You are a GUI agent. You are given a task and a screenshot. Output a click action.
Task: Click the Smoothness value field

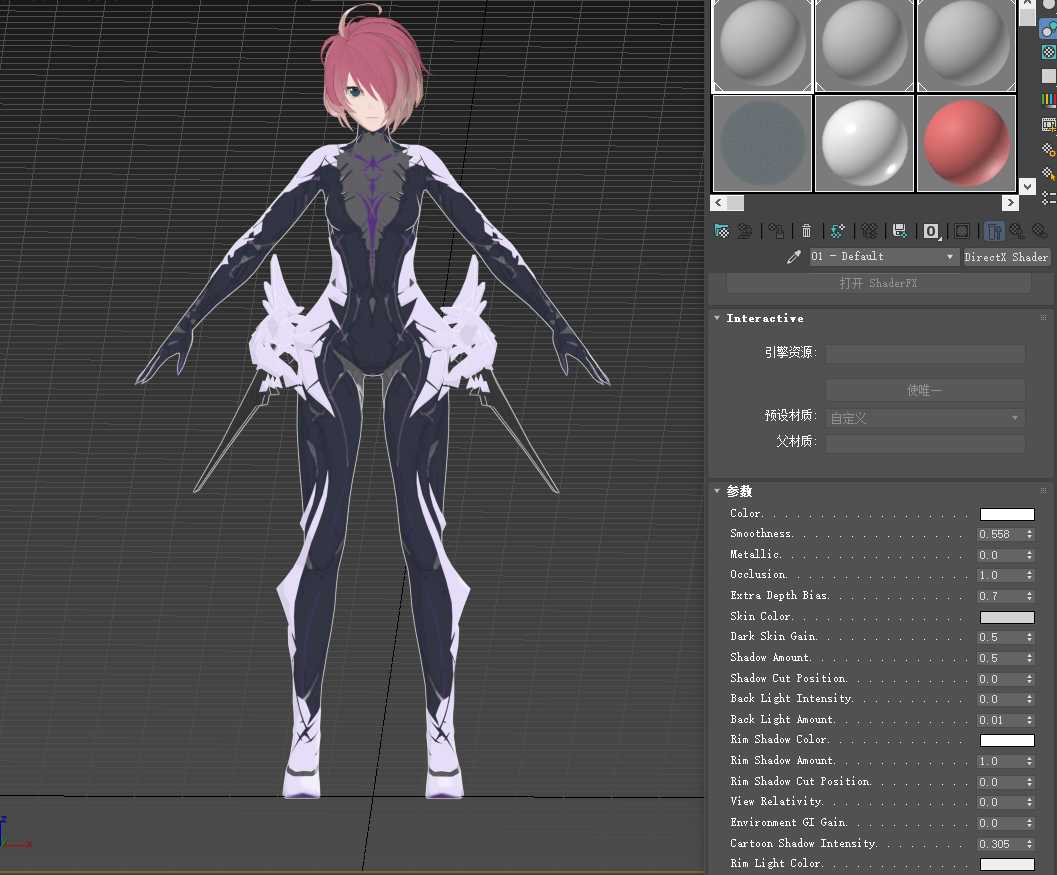(999, 534)
